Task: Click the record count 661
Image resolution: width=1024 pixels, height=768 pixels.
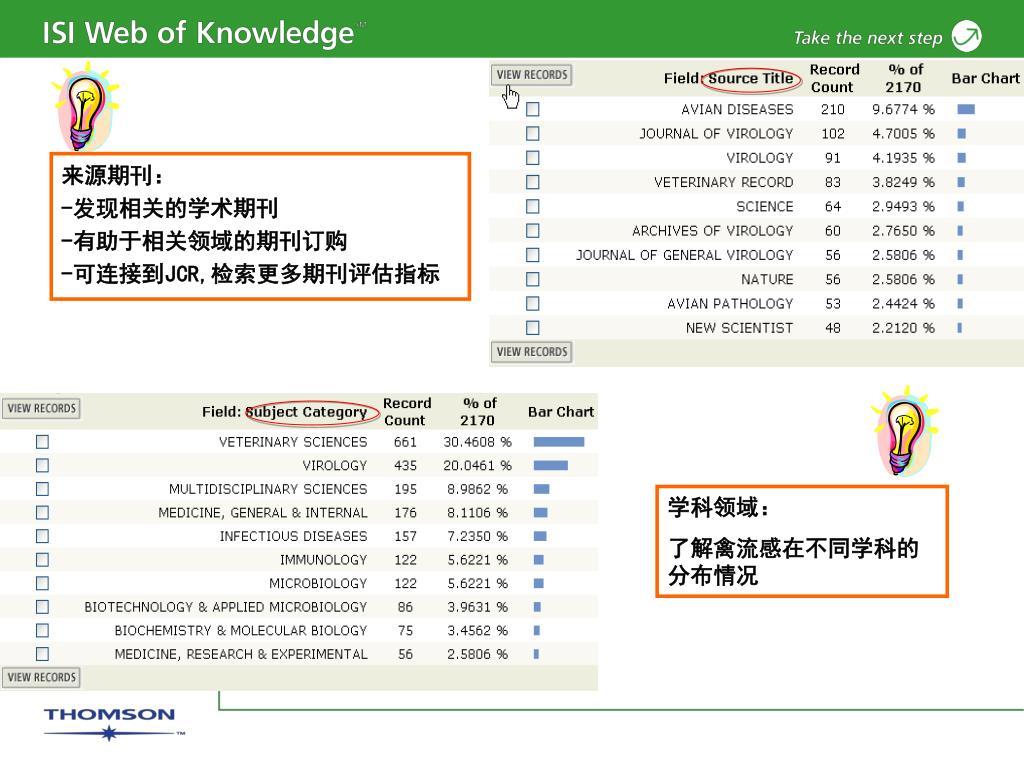Action: (x=405, y=442)
